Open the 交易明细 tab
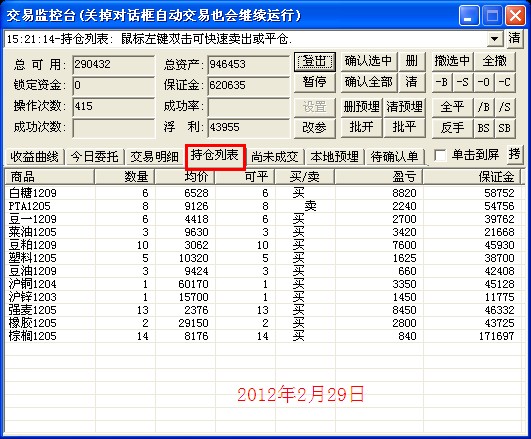 click(154, 157)
